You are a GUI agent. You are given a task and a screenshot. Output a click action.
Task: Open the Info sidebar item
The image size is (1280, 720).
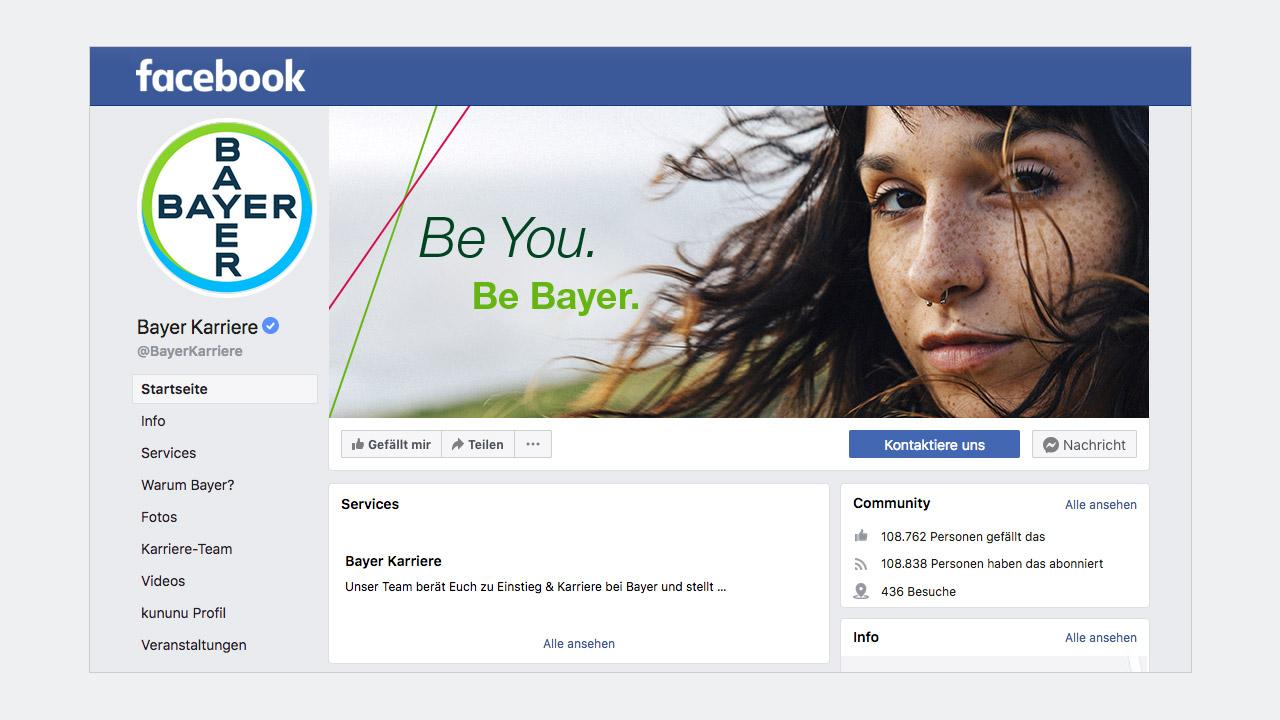coord(153,421)
